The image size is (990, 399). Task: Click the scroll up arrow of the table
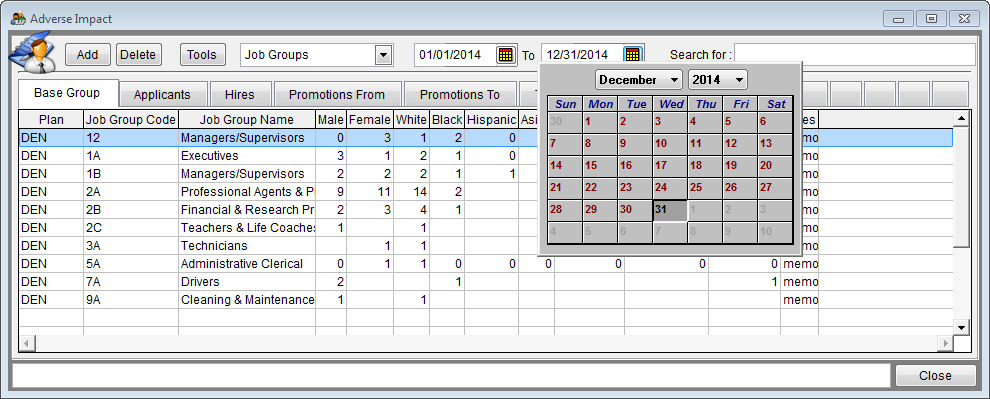pos(961,118)
